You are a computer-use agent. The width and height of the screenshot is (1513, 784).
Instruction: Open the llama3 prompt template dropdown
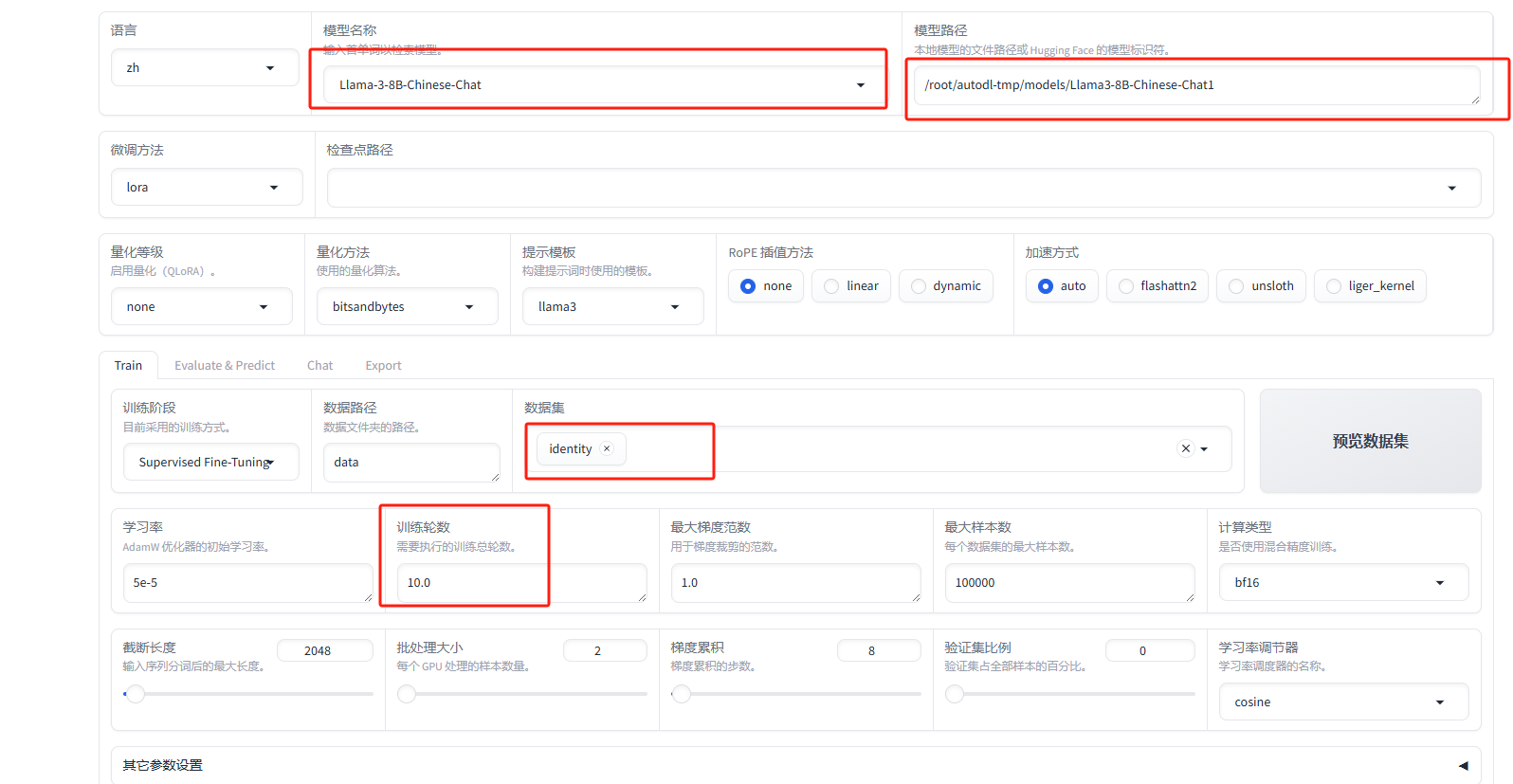click(675, 307)
